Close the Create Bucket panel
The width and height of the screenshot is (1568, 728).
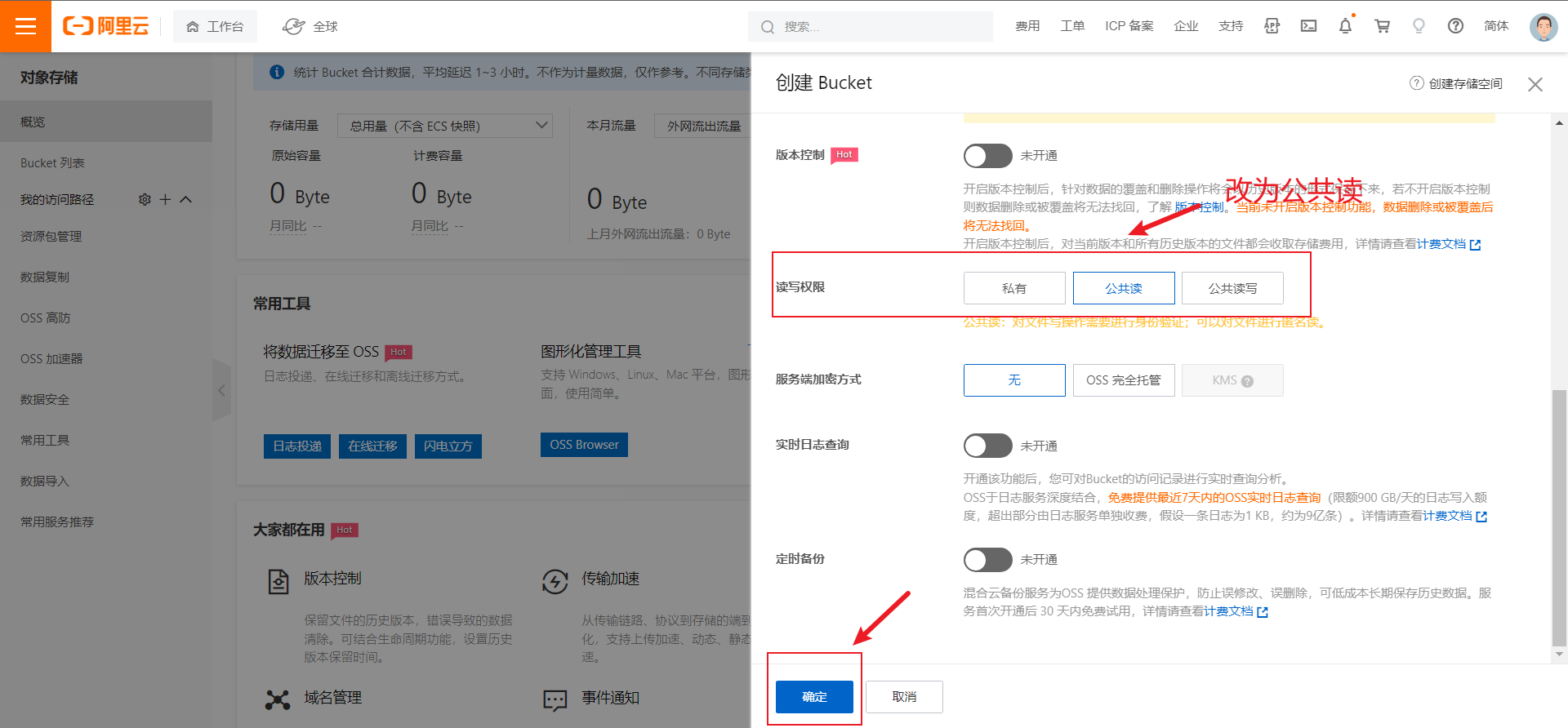click(1535, 84)
